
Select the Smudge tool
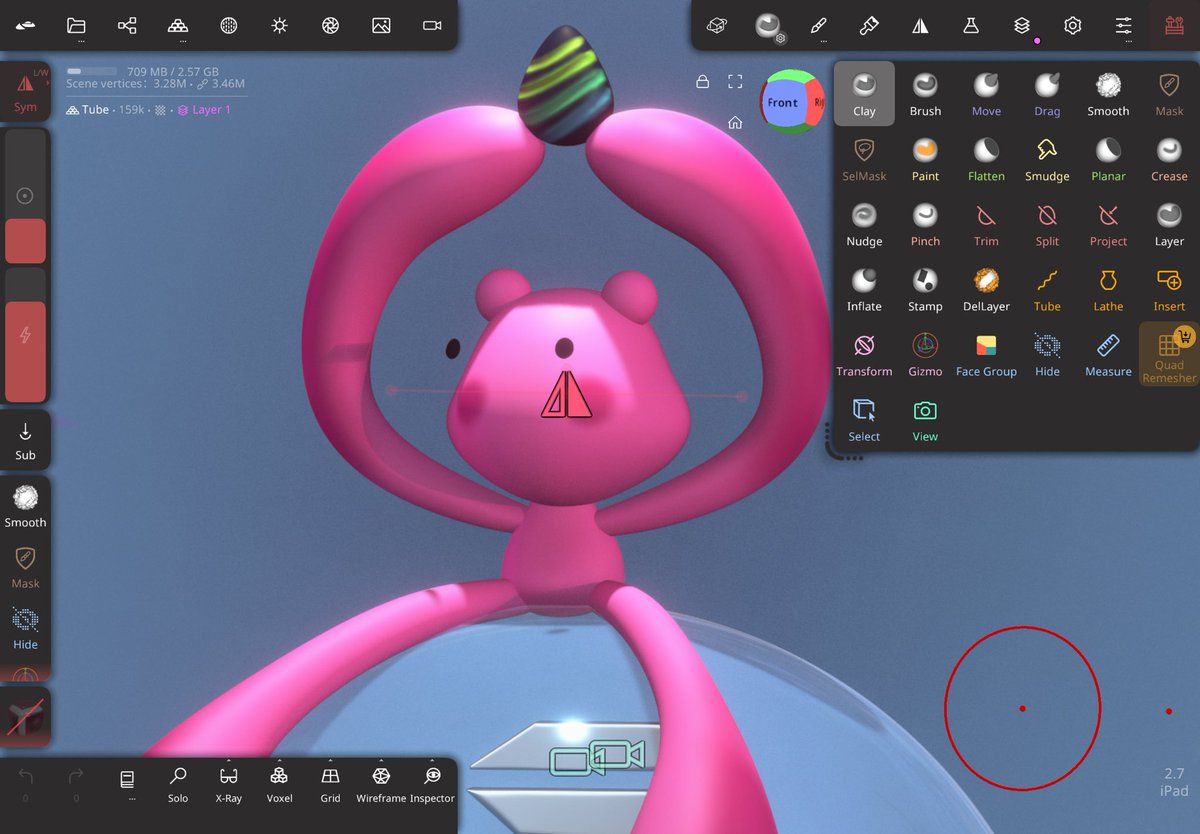coord(1047,159)
